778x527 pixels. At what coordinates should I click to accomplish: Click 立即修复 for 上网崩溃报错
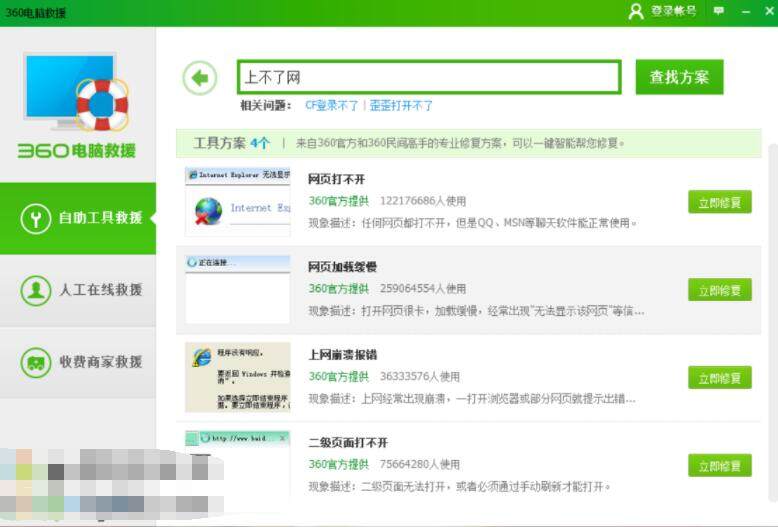coord(719,378)
